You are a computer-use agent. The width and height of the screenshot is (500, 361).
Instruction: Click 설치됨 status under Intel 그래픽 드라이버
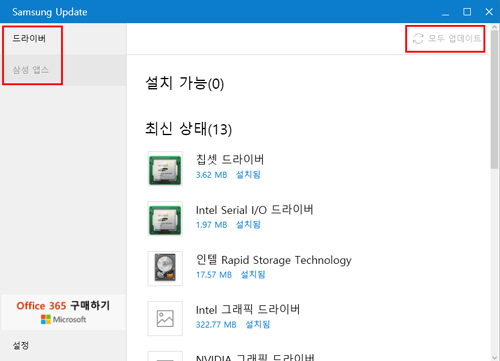[x=258, y=325]
